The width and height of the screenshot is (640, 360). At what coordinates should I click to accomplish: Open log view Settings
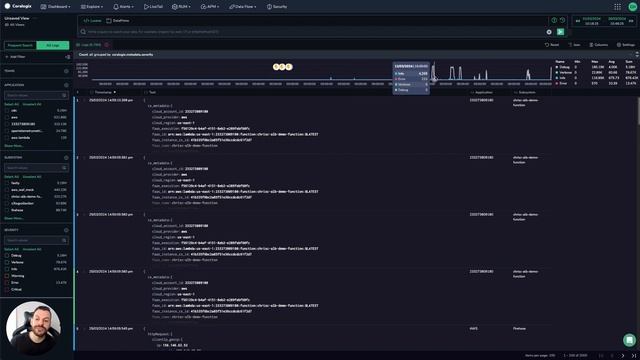pyautogui.click(x=626, y=45)
